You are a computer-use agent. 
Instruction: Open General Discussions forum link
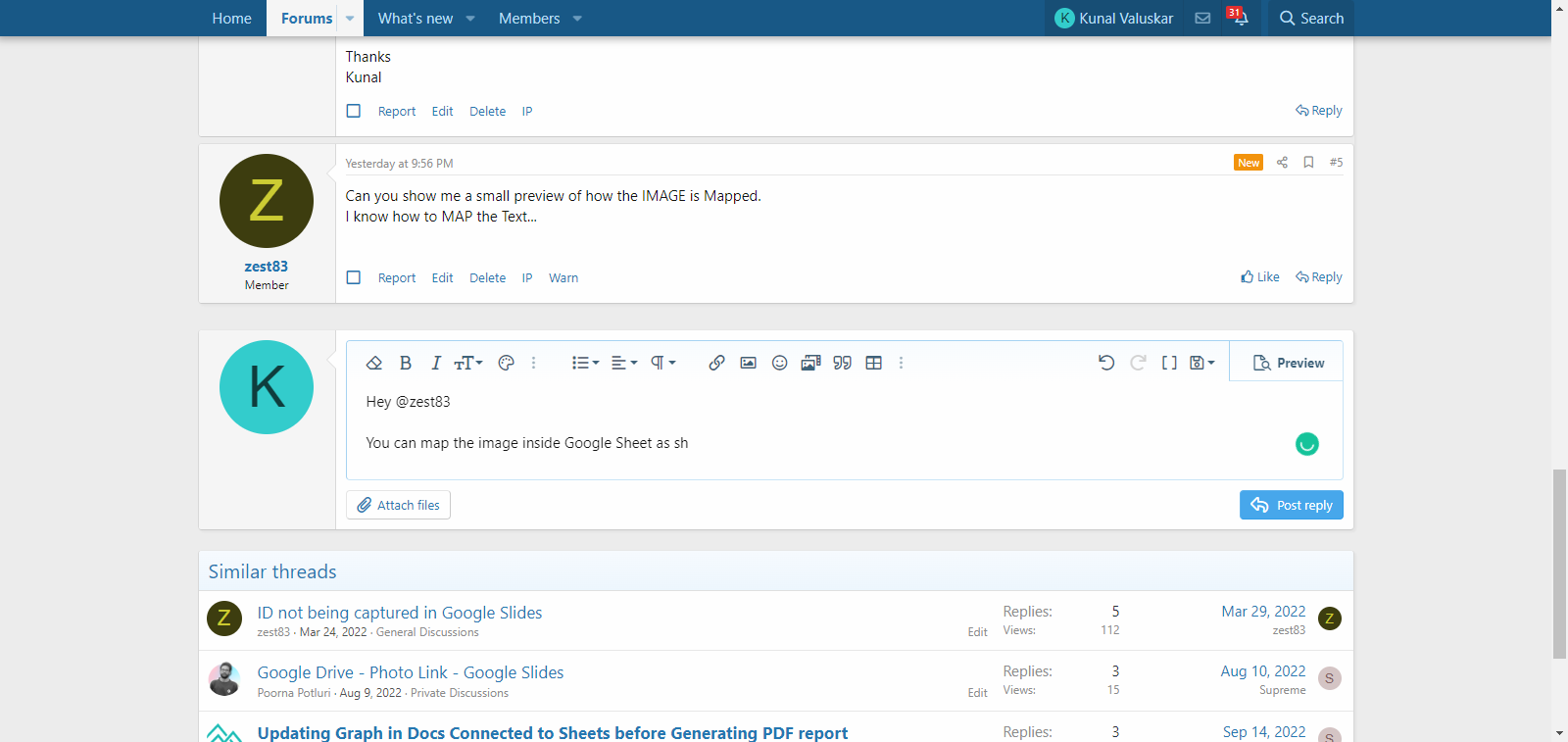tap(427, 632)
